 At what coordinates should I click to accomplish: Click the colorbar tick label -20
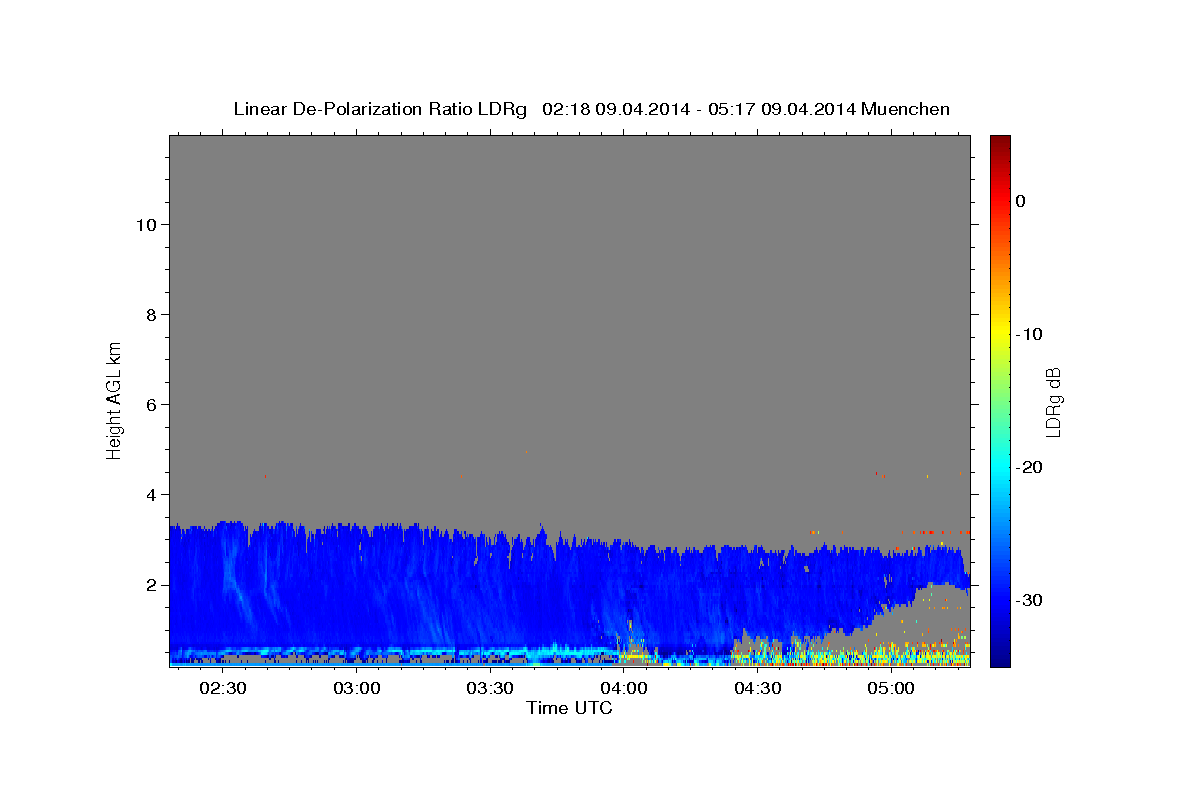pyautogui.click(x=1029, y=467)
